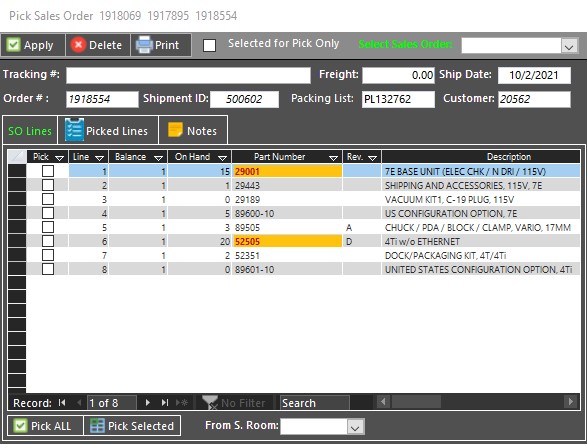The height and width of the screenshot is (444, 587).
Task: Check the Pick box for part 89505
Action: (48, 227)
